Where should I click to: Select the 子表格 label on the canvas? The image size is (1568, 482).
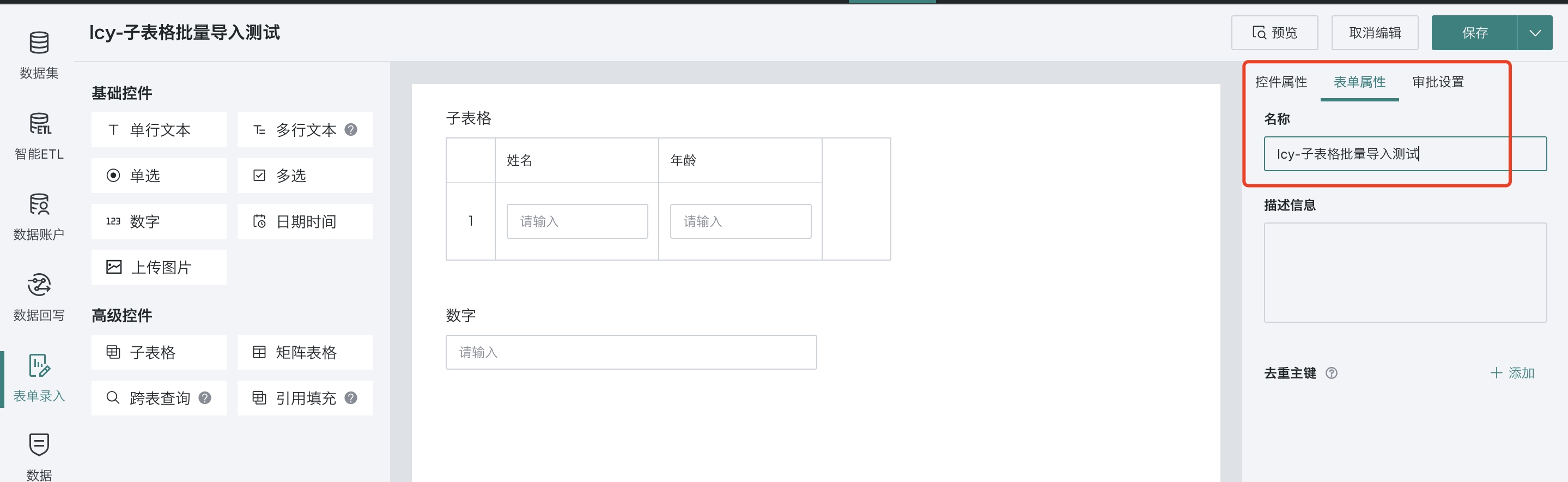coord(468,118)
